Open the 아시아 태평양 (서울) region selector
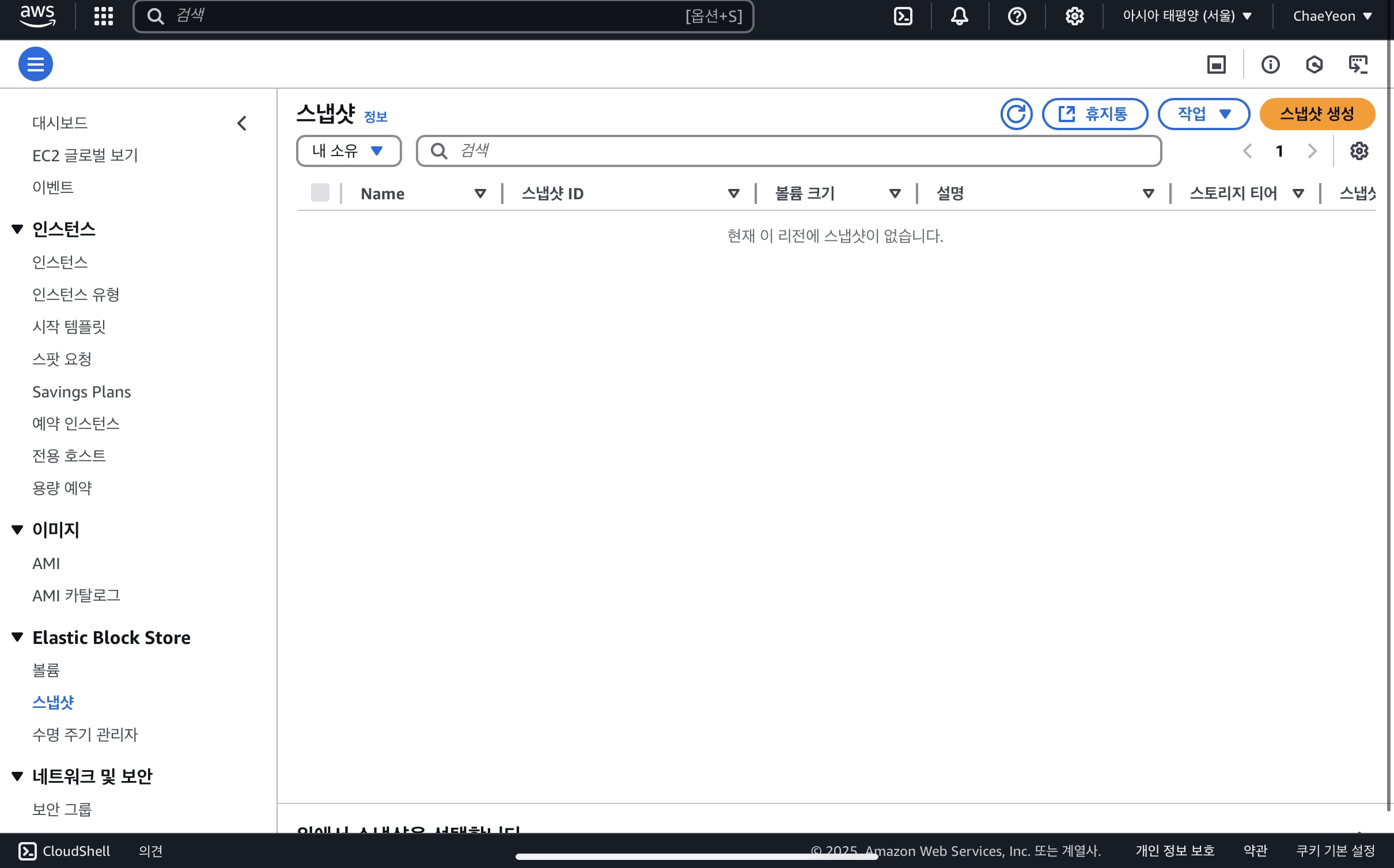Viewport: 1394px width, 868px height. pos(1187,16)
